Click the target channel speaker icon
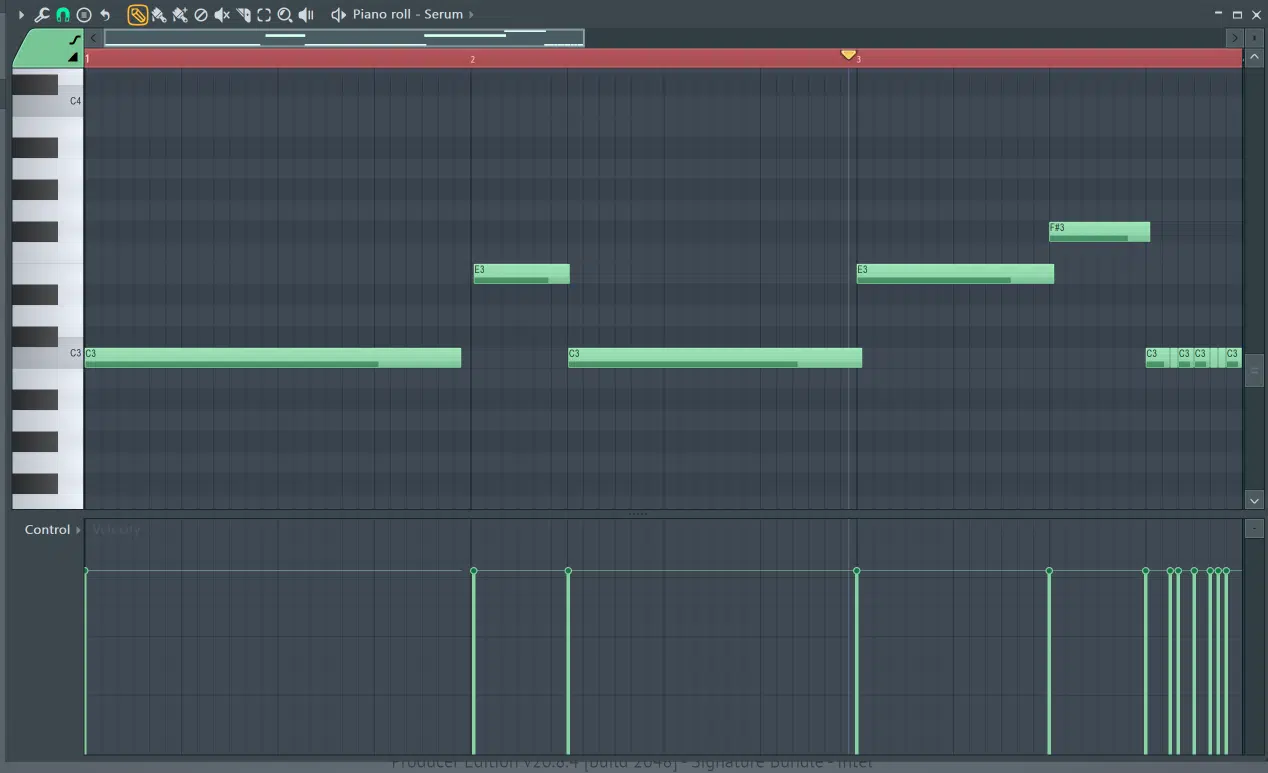The image size is (1268, 773). [x=338, y=15]
